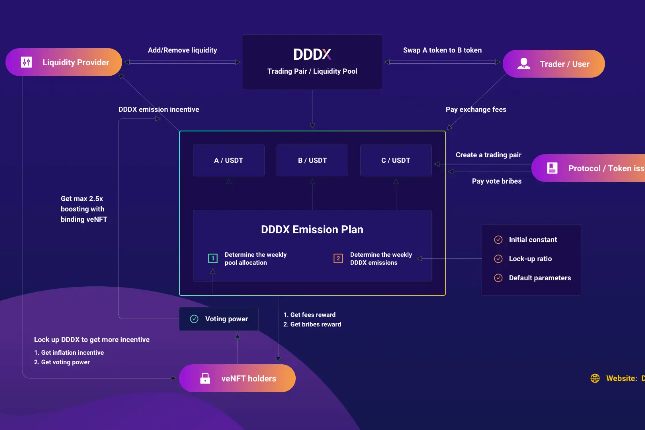
Task: Select the C / USDT pair box
Action: [x=396, y=160]
